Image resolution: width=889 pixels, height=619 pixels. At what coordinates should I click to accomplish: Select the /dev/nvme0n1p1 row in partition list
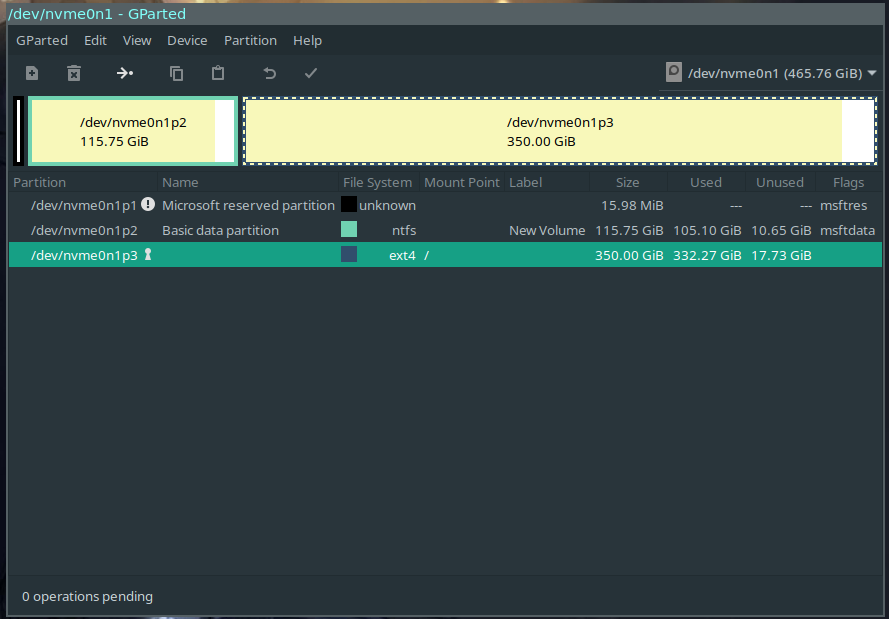[84, 205]
